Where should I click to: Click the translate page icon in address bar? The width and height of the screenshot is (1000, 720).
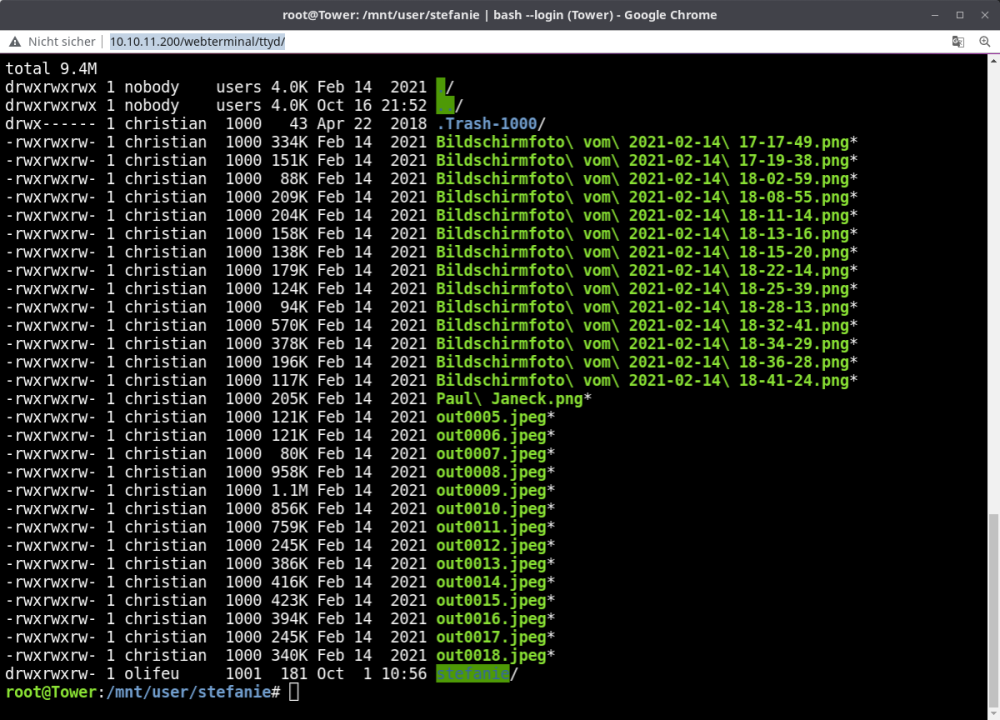[x=958, y=41]
